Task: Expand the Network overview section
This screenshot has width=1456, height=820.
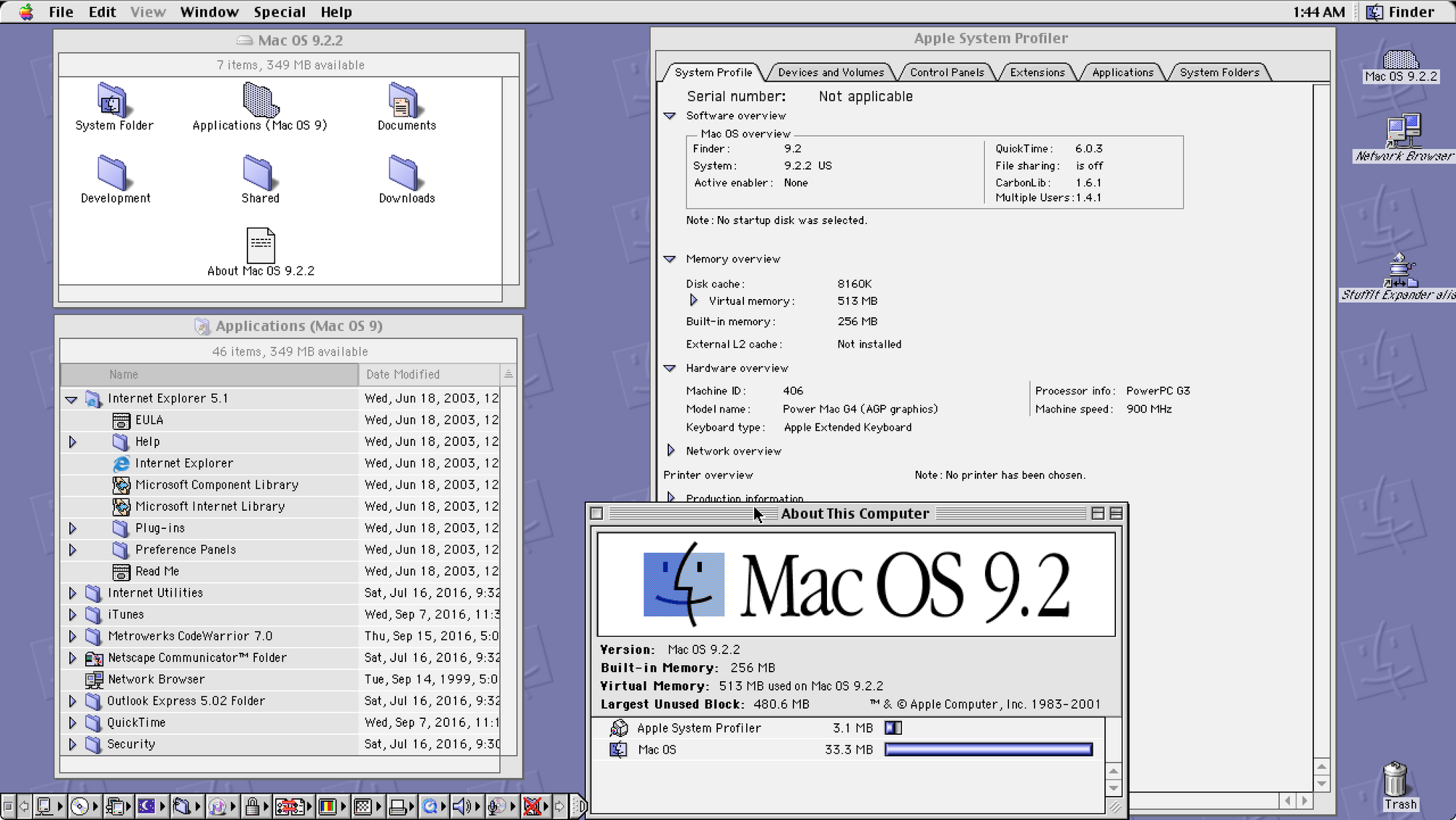Action: point(670,451)
